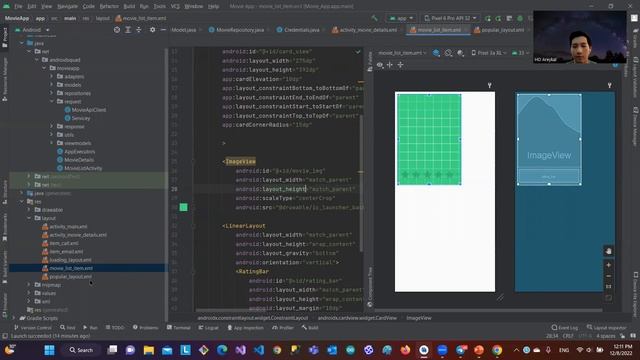Viewport: 640px width, 360px height.
Task: Open the Pixel 3a XL preview device dropdown
Action: [x=489, y=53]
